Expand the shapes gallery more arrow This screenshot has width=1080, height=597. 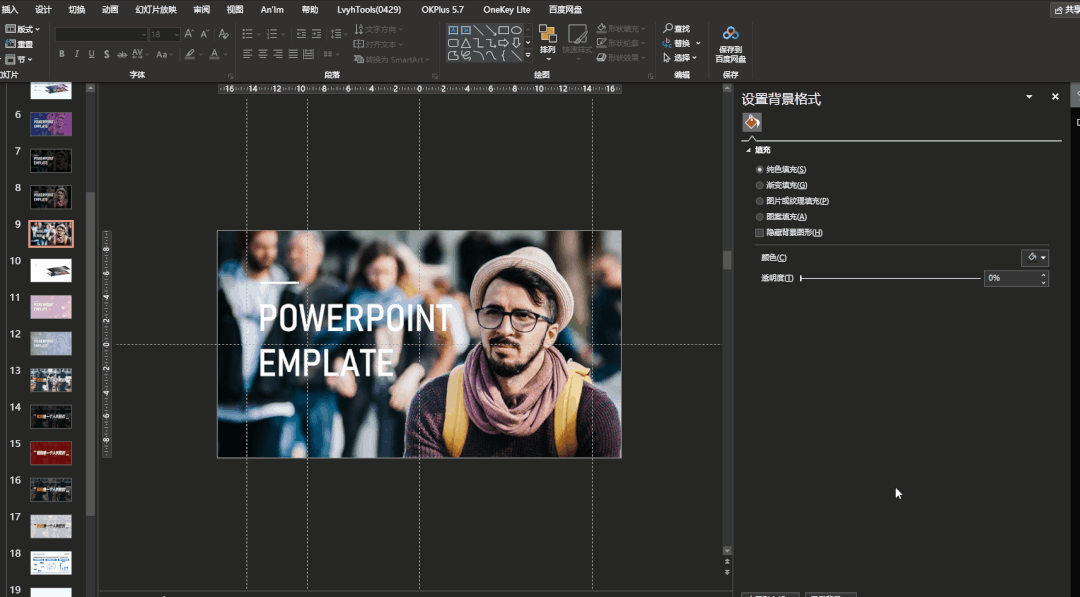coord(528,55)
